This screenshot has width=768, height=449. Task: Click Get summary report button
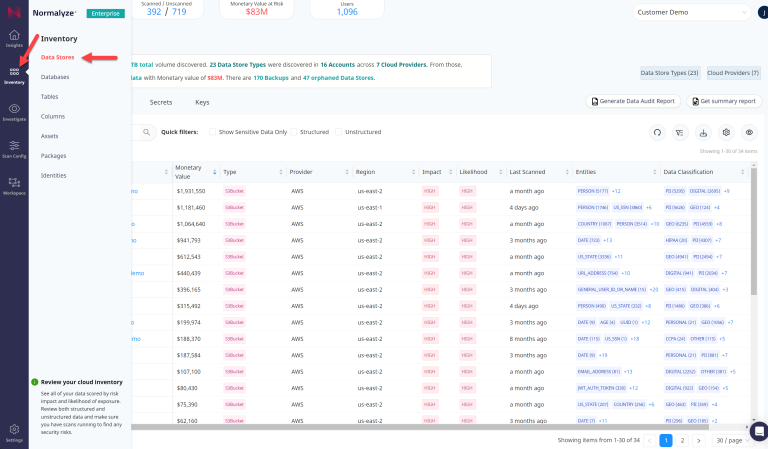coord(722,102)
